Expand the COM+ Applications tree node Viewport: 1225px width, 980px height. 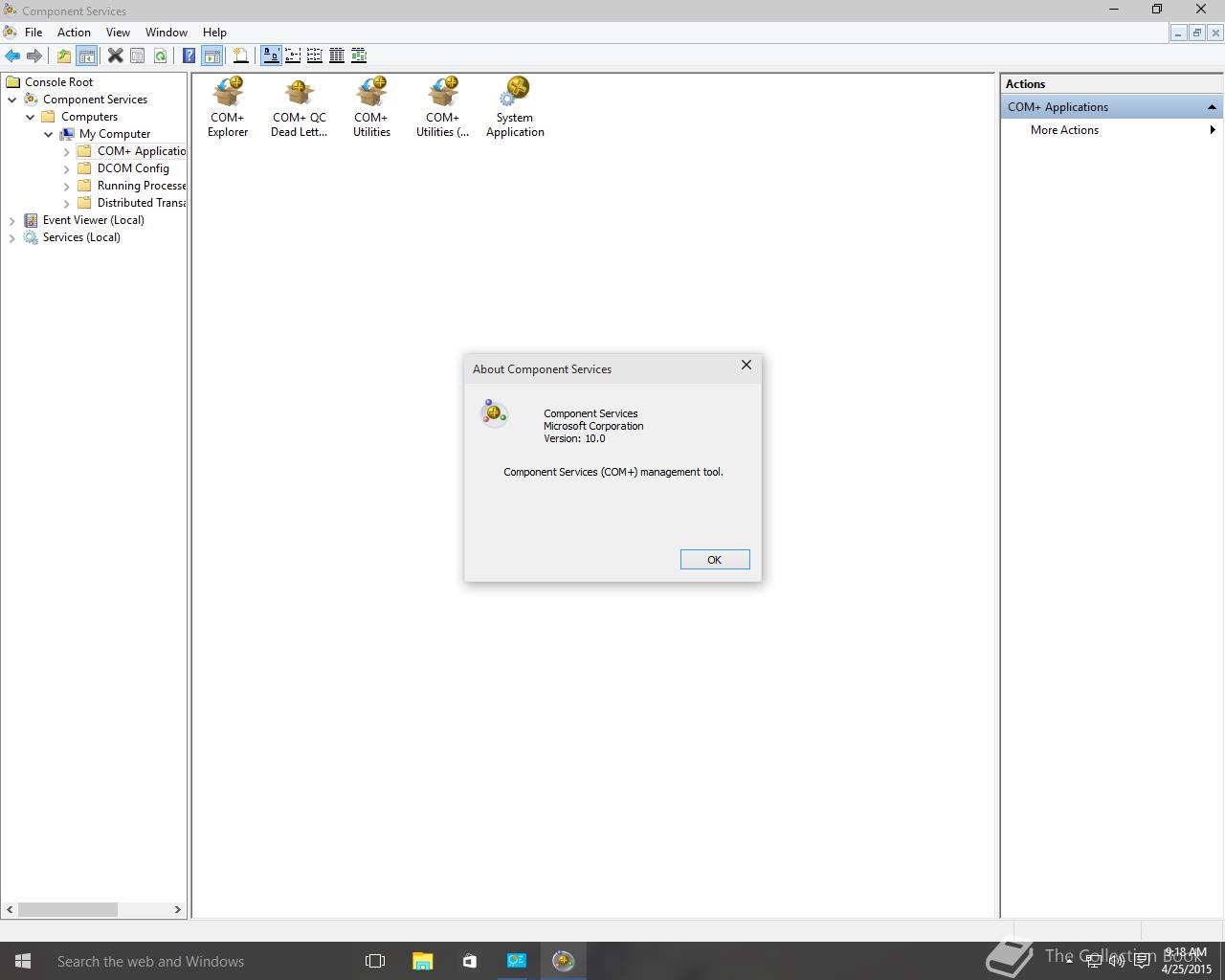(x=67, y=151)
